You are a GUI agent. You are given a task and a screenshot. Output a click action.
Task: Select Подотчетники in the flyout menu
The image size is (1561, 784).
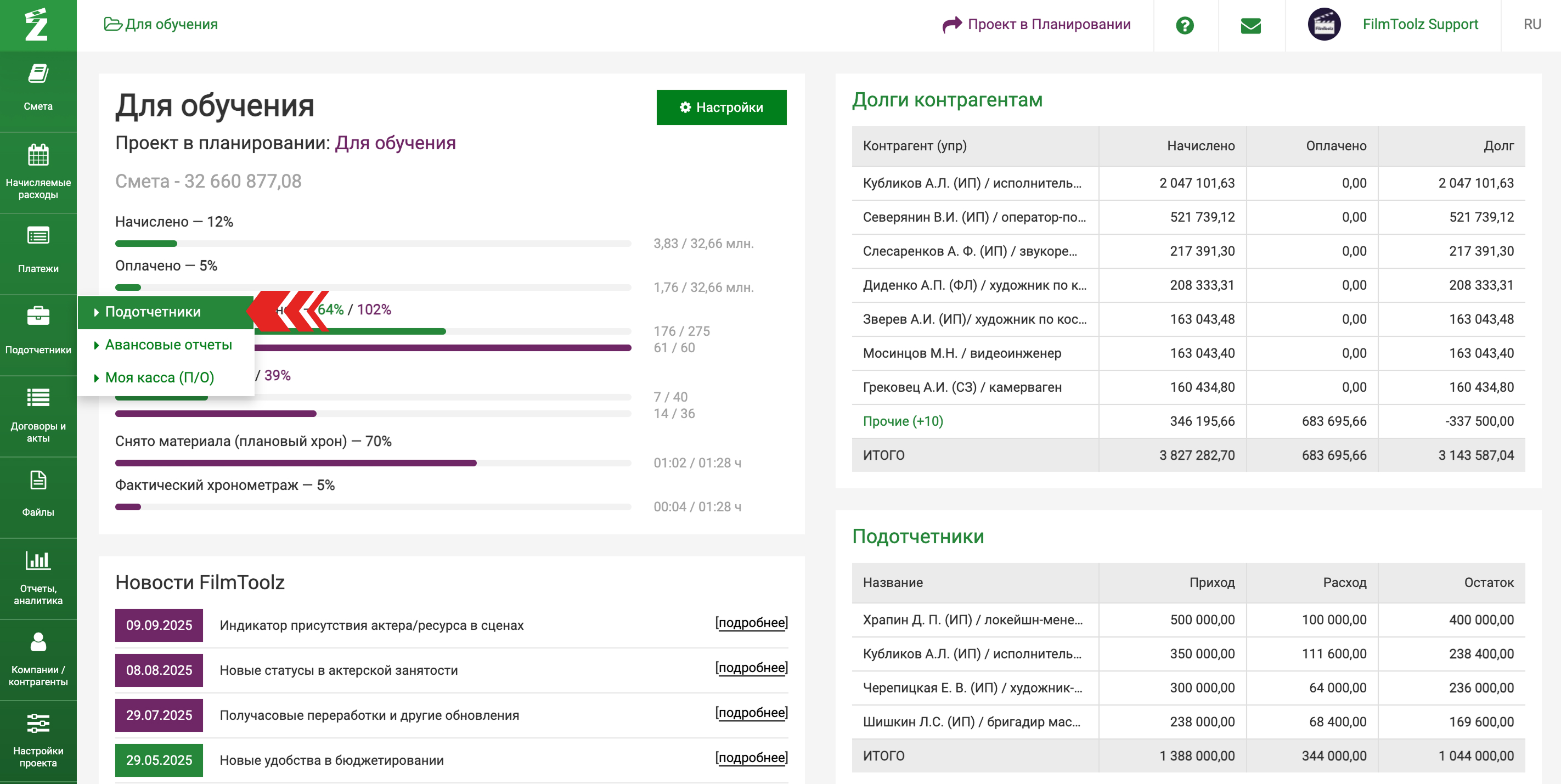(153, 312)
